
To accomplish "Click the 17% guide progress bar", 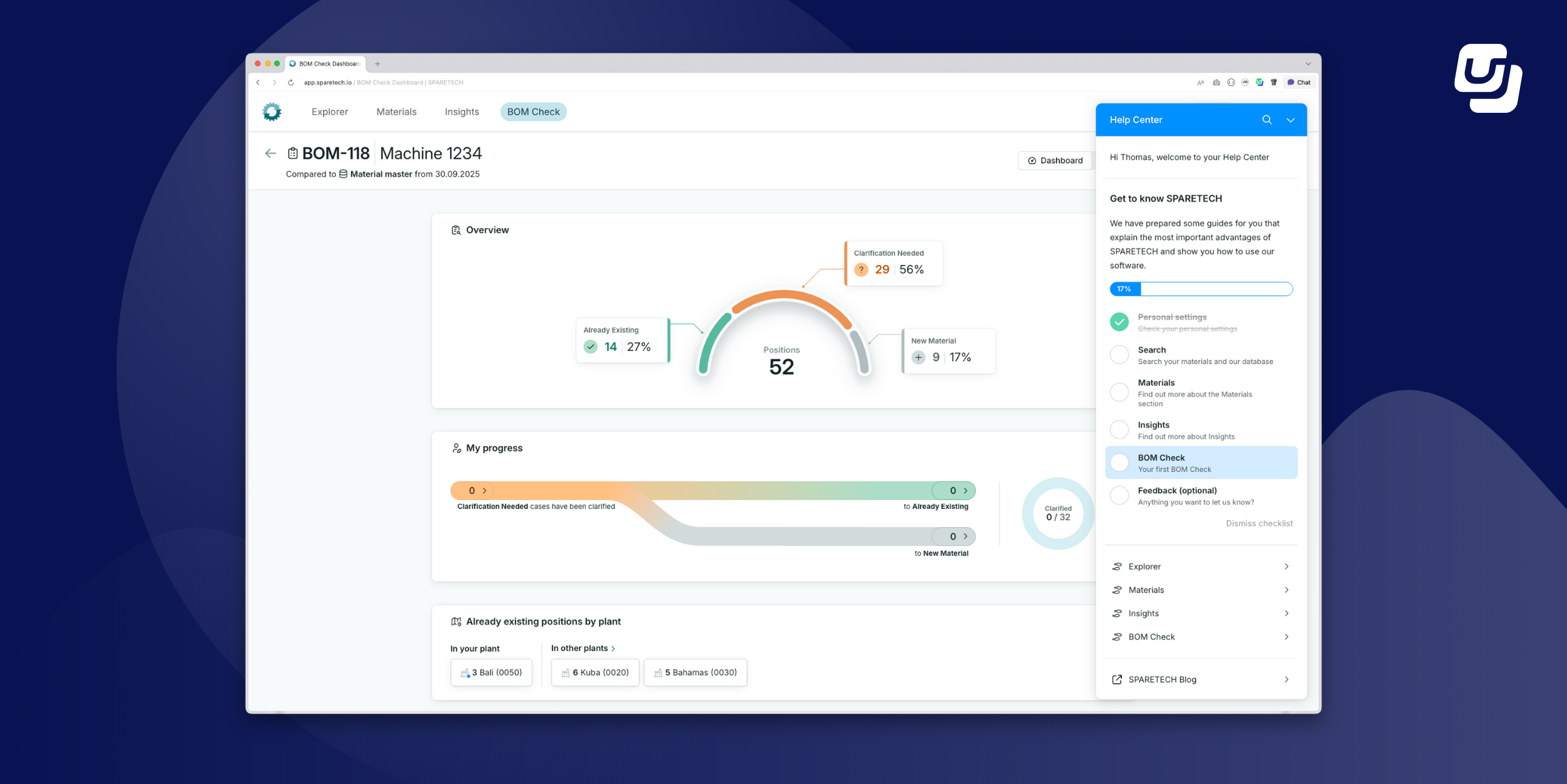I will pos(1201,289).
